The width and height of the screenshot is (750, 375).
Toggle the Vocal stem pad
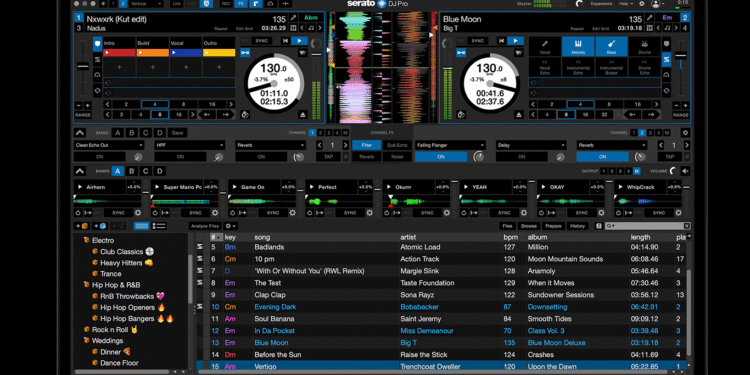point(544,47)
